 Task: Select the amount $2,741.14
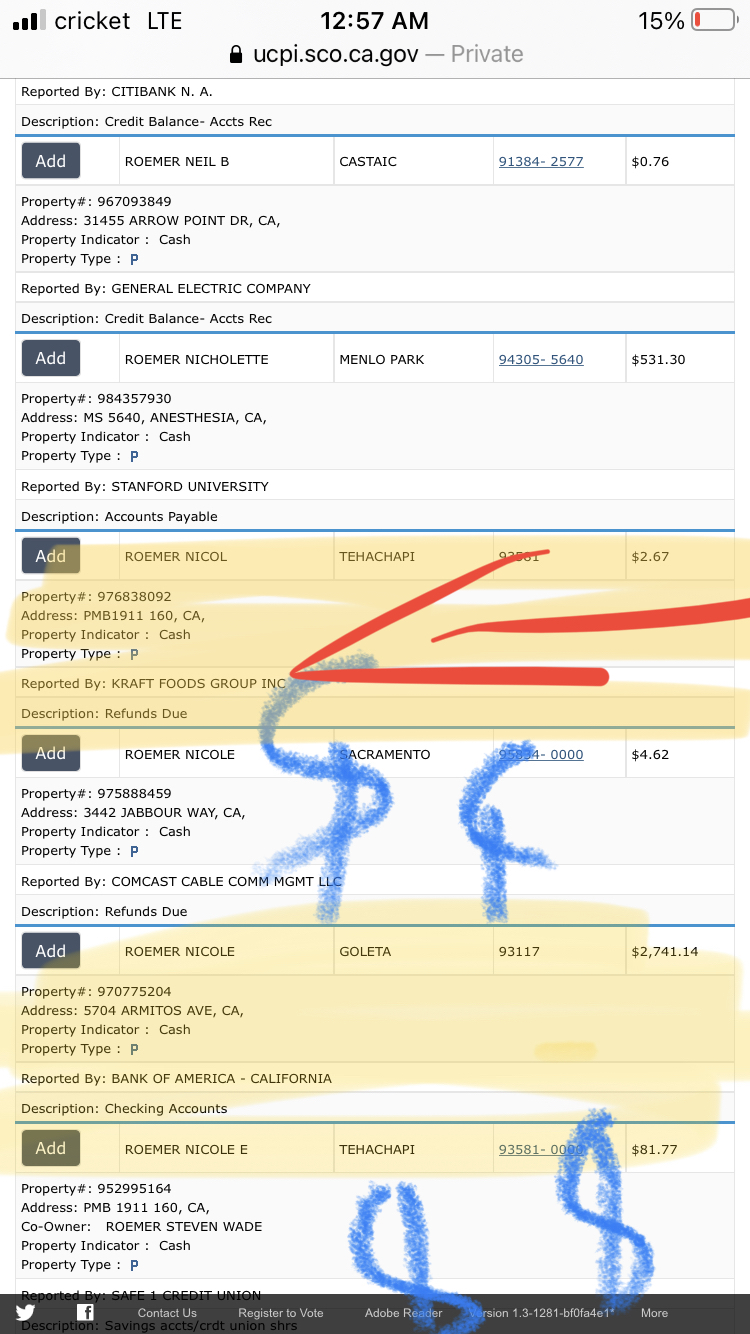(665, 952)
